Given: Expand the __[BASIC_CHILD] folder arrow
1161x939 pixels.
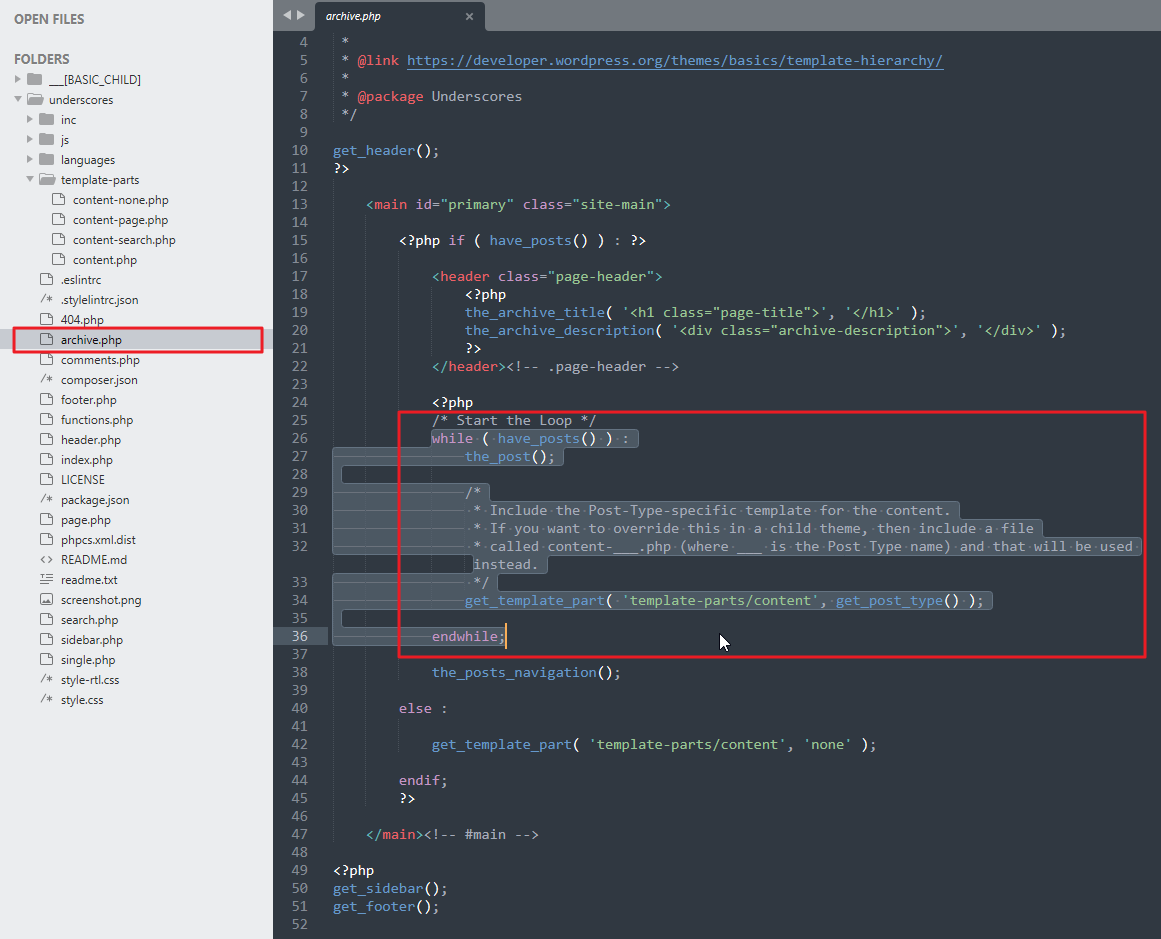Looking at the screenshot, I should (18, 78).
